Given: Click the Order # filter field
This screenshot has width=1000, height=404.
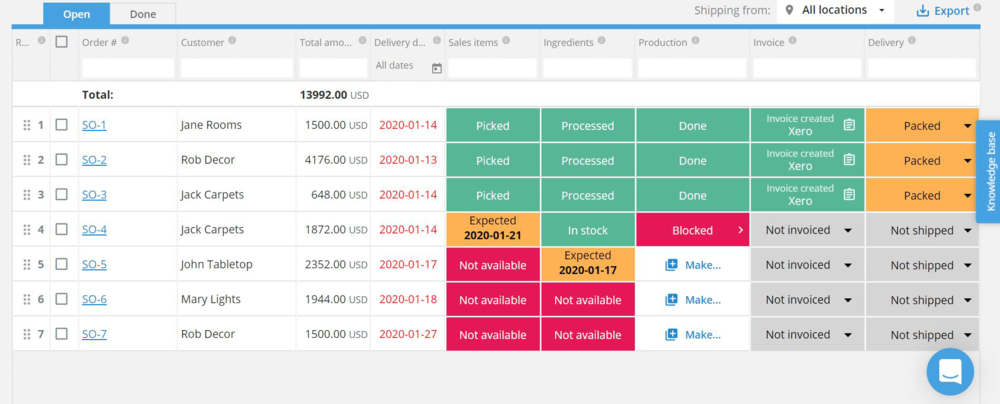Looking at the screenshot, I should (128, 68).
